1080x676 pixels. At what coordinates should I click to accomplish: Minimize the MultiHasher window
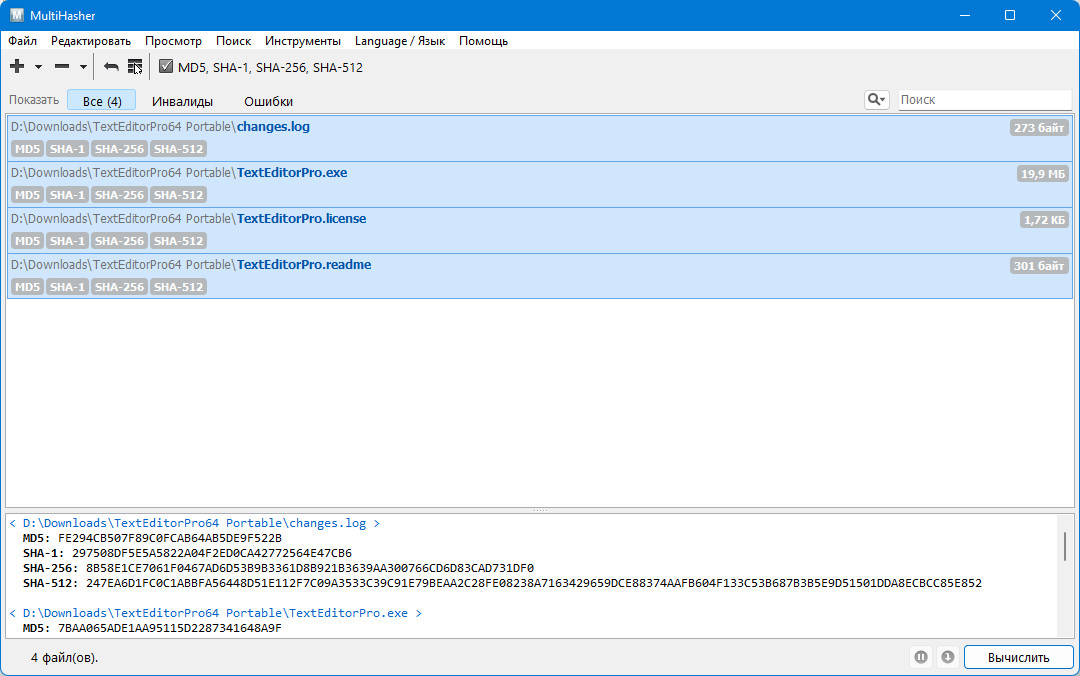[x=965, y=15]
